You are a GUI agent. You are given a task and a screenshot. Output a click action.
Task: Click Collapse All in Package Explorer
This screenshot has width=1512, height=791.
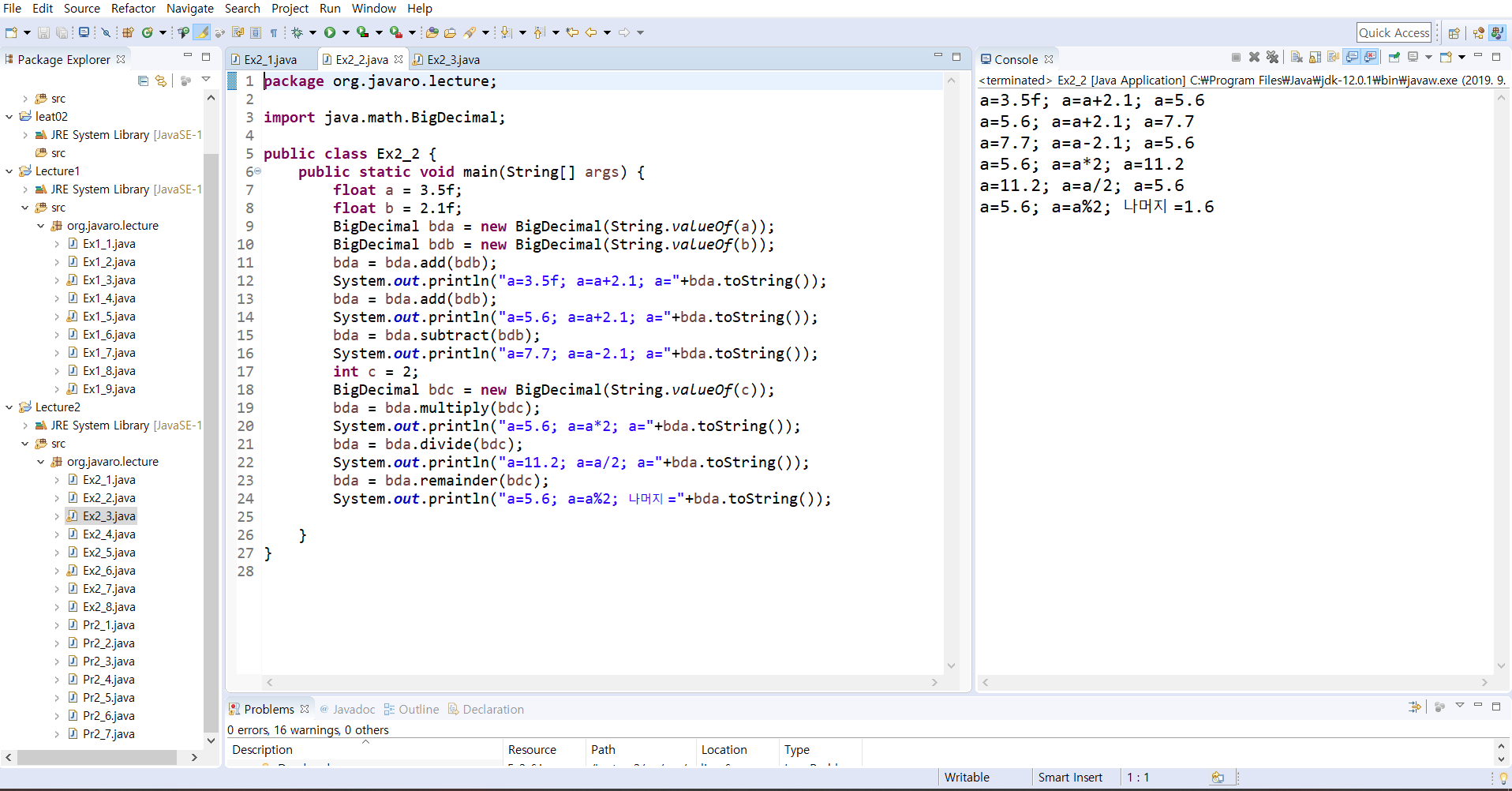point(143,81)
